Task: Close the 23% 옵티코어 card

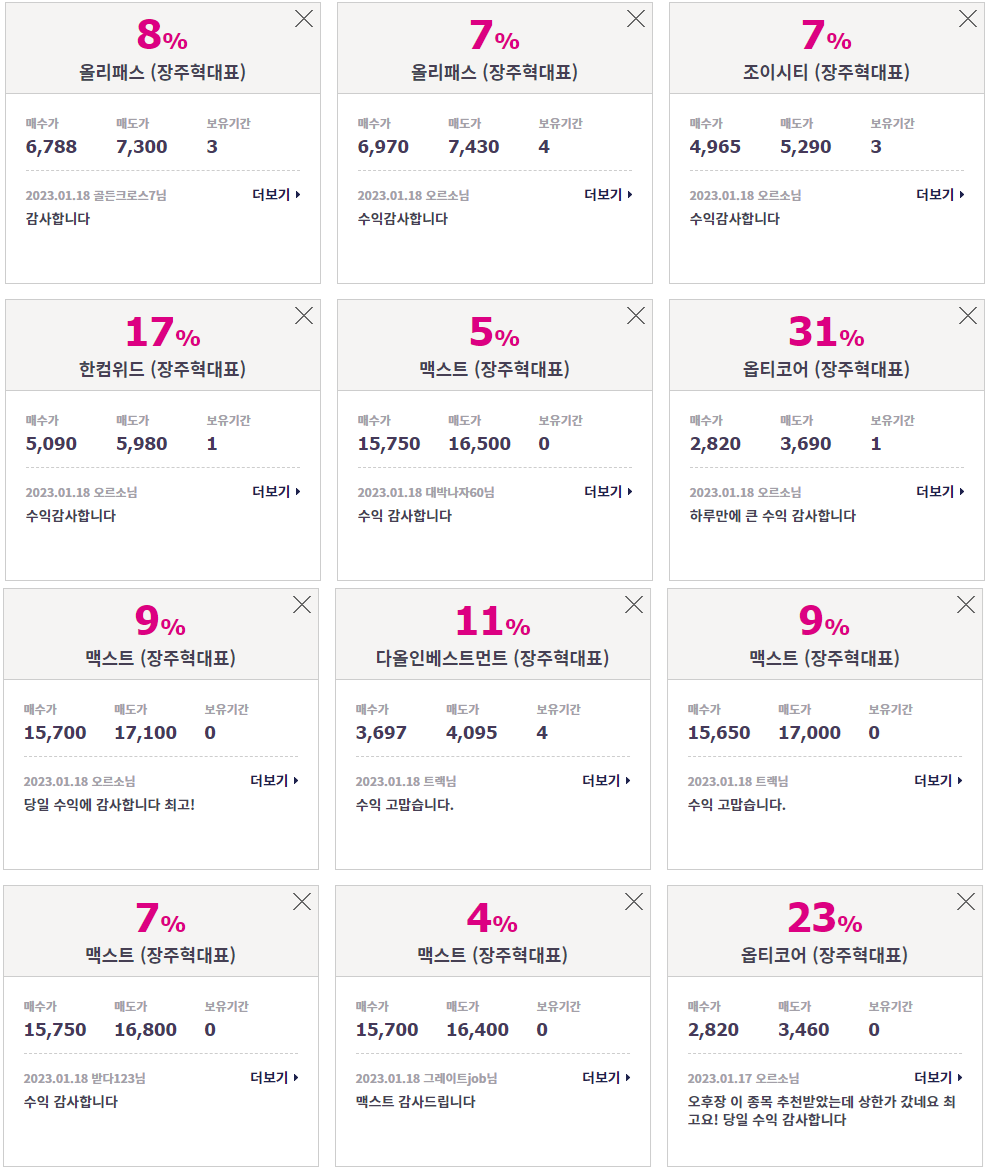Action: pyautogui.click(x=966, y=902)
